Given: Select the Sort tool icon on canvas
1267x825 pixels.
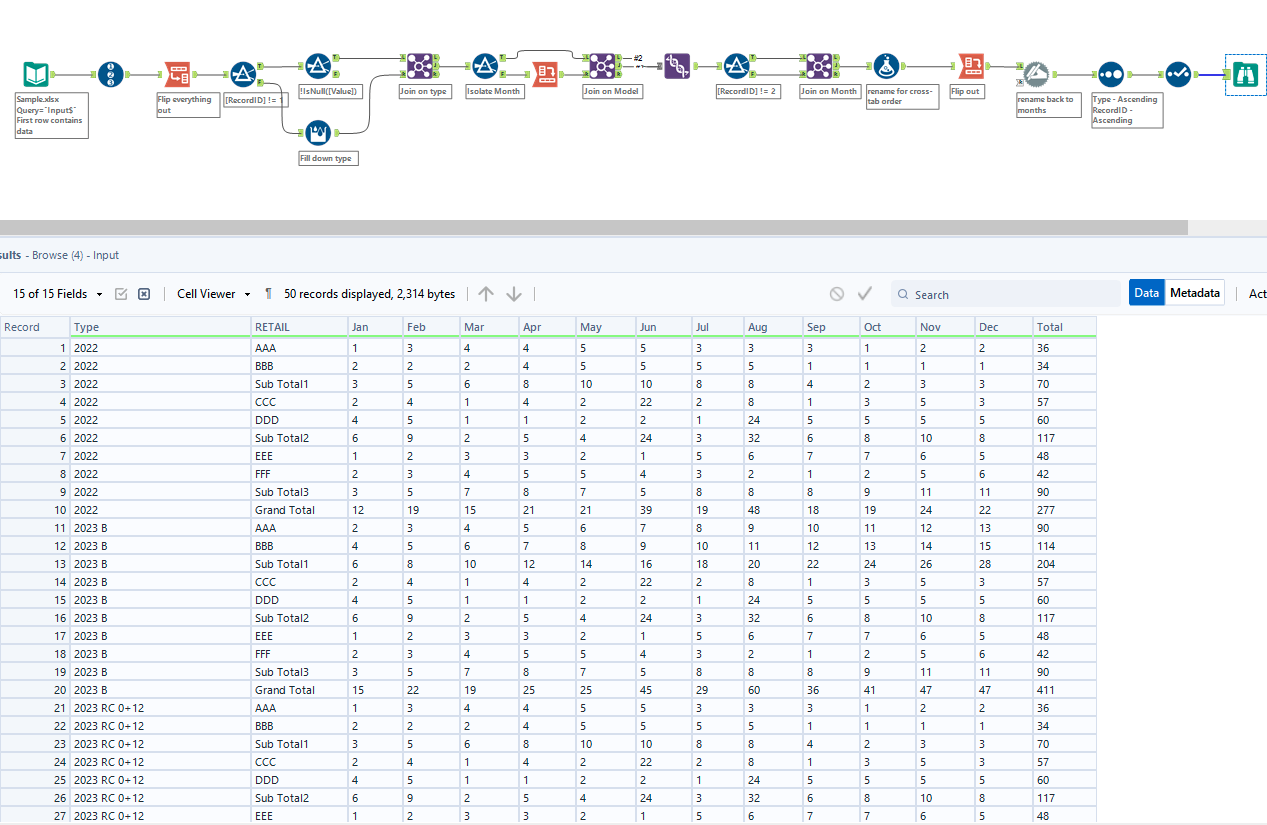Looking at the screenshot, I should [x=1110, y=74].
